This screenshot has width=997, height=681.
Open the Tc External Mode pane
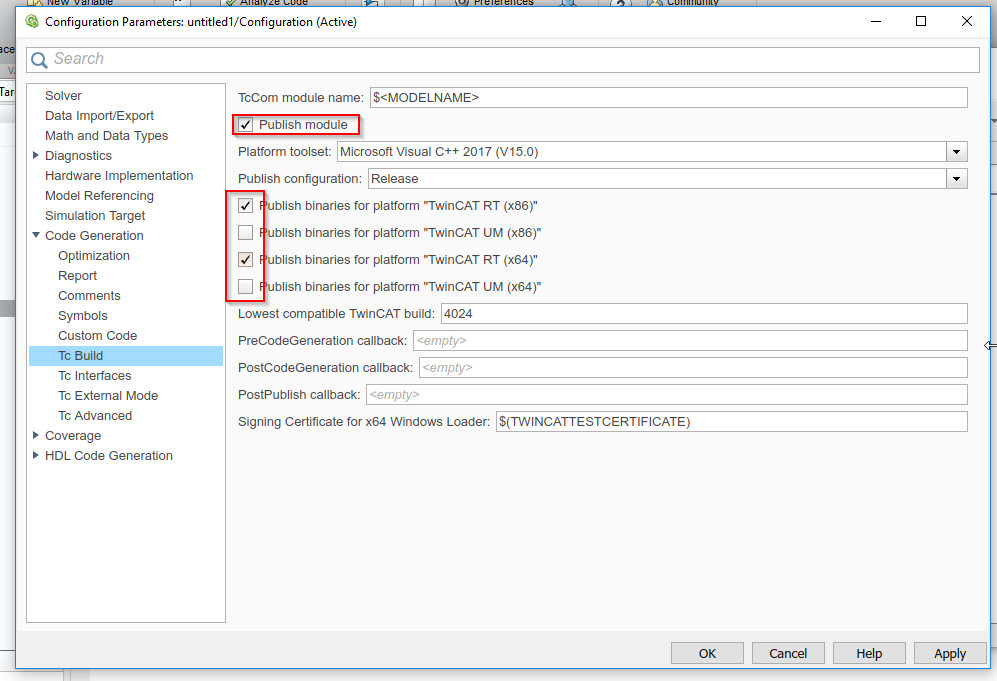click(x=108, y=396)
